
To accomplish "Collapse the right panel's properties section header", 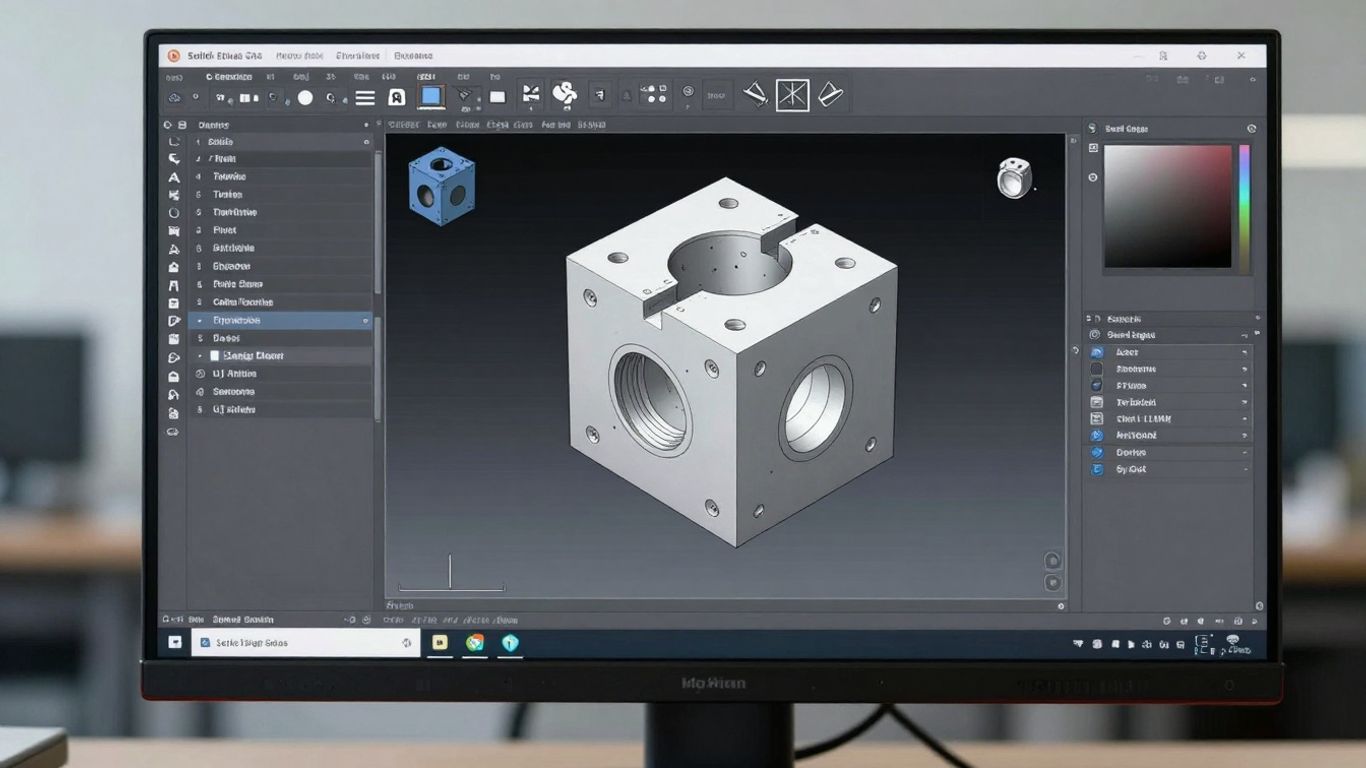I will click(x=1246, y=335).
